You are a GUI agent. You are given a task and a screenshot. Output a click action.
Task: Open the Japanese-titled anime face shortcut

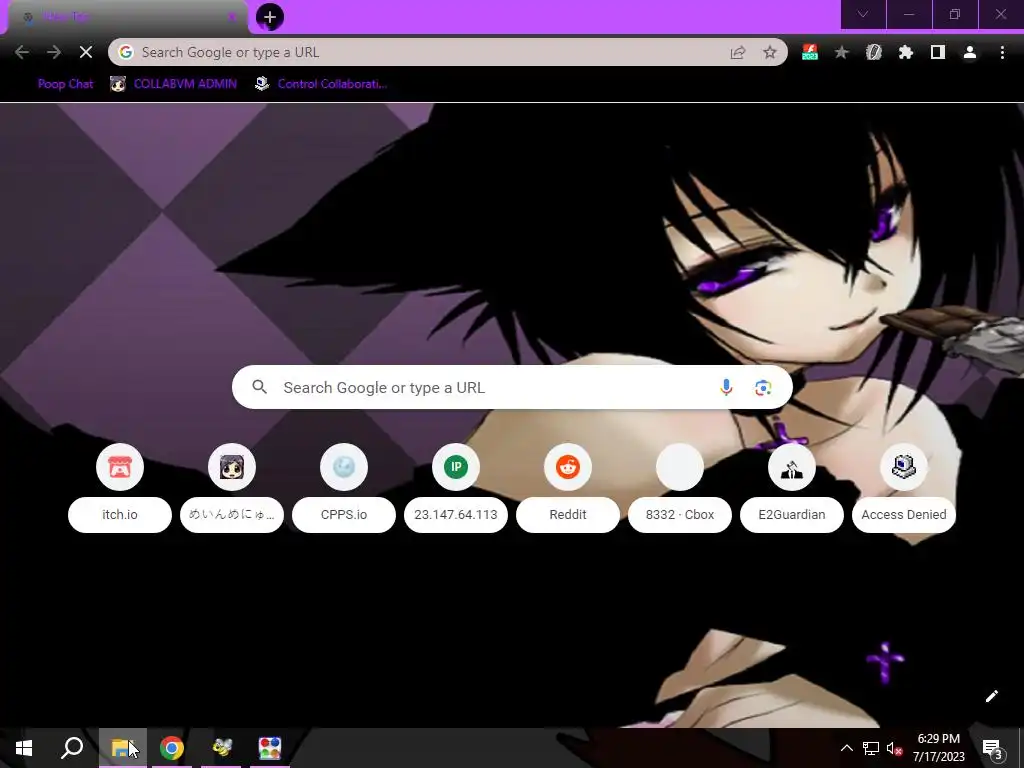pyautogui.click(x=232, y=488)
